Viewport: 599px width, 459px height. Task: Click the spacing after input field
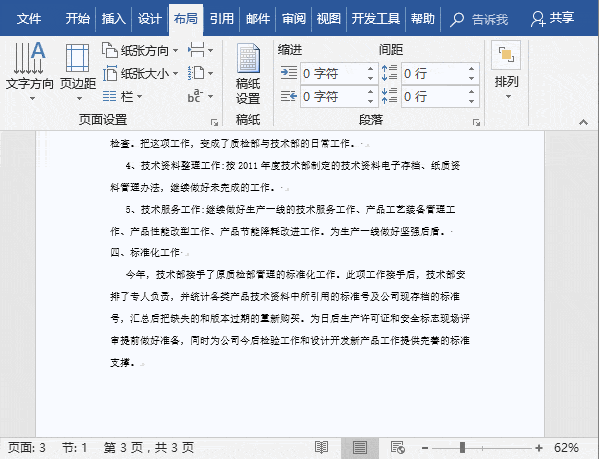[x=433, y=97]
